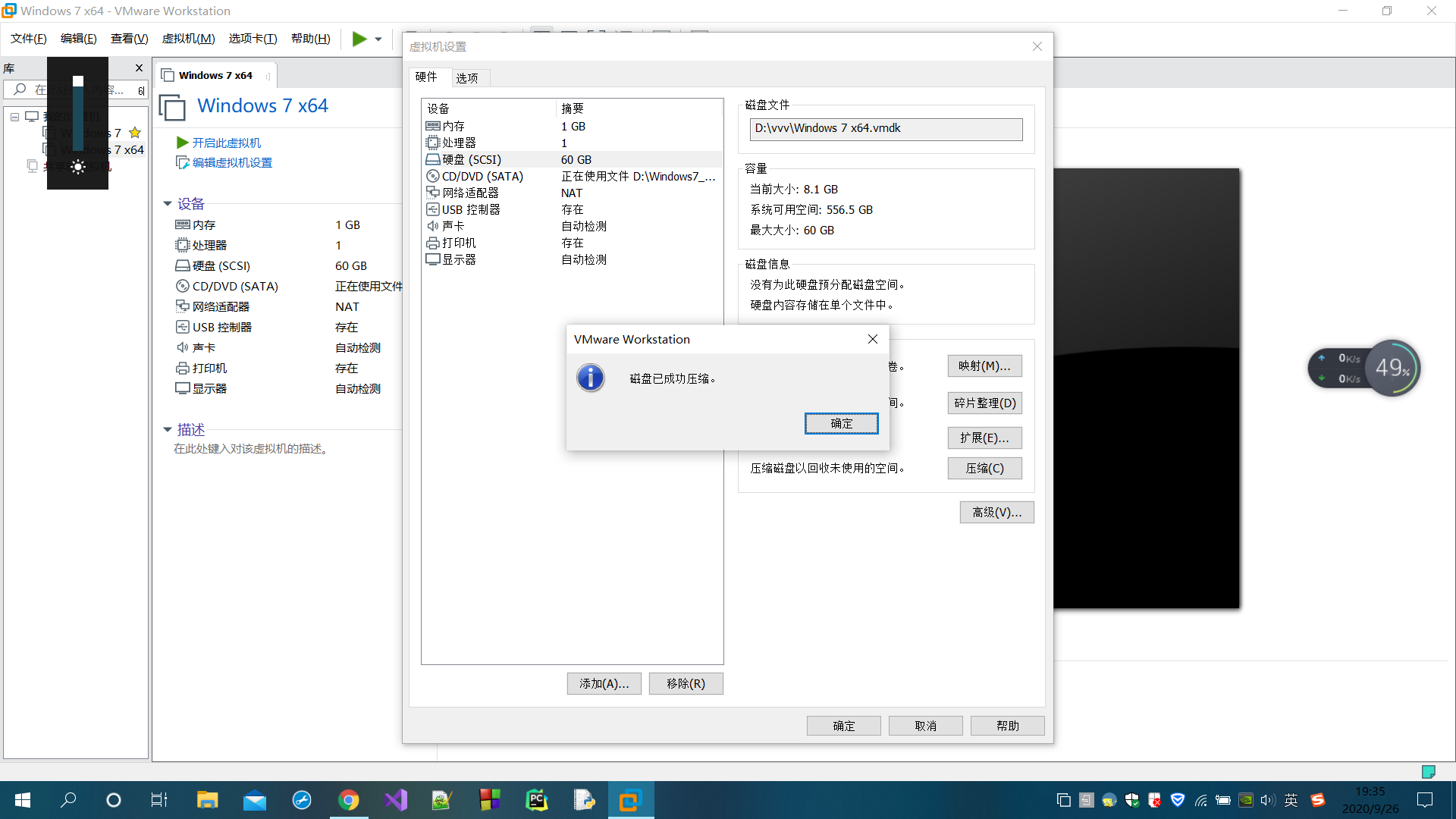Click the 碎片整理(D) button
The height and width of the screenshot is (819, 1456).
pyautogui.click(x=984, y=403)
